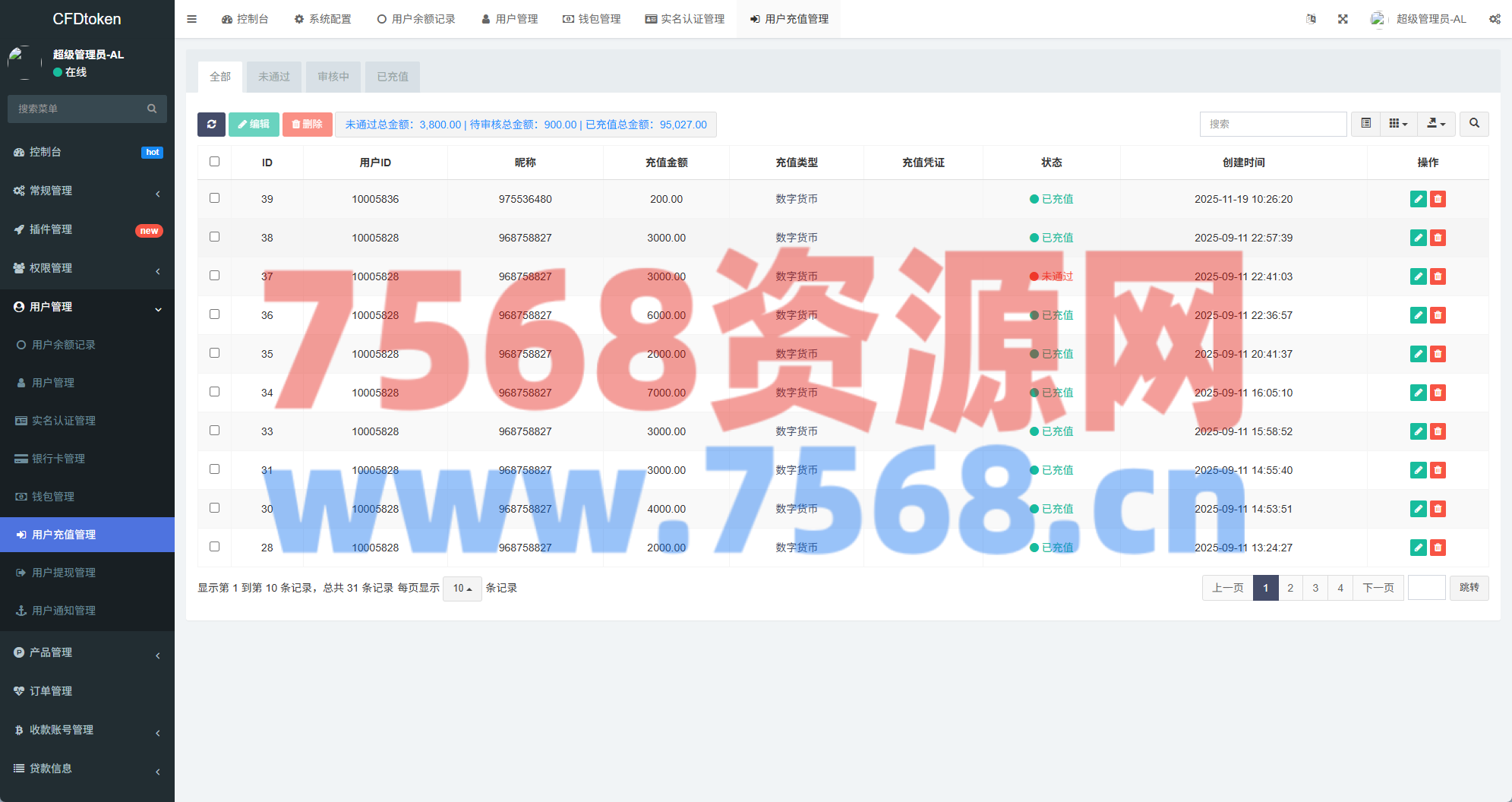Image resolution: width=1512 pixels, height=802 pixels.
Task: Check the select-all checkbox in table header
Action: [x=215, y=162]
